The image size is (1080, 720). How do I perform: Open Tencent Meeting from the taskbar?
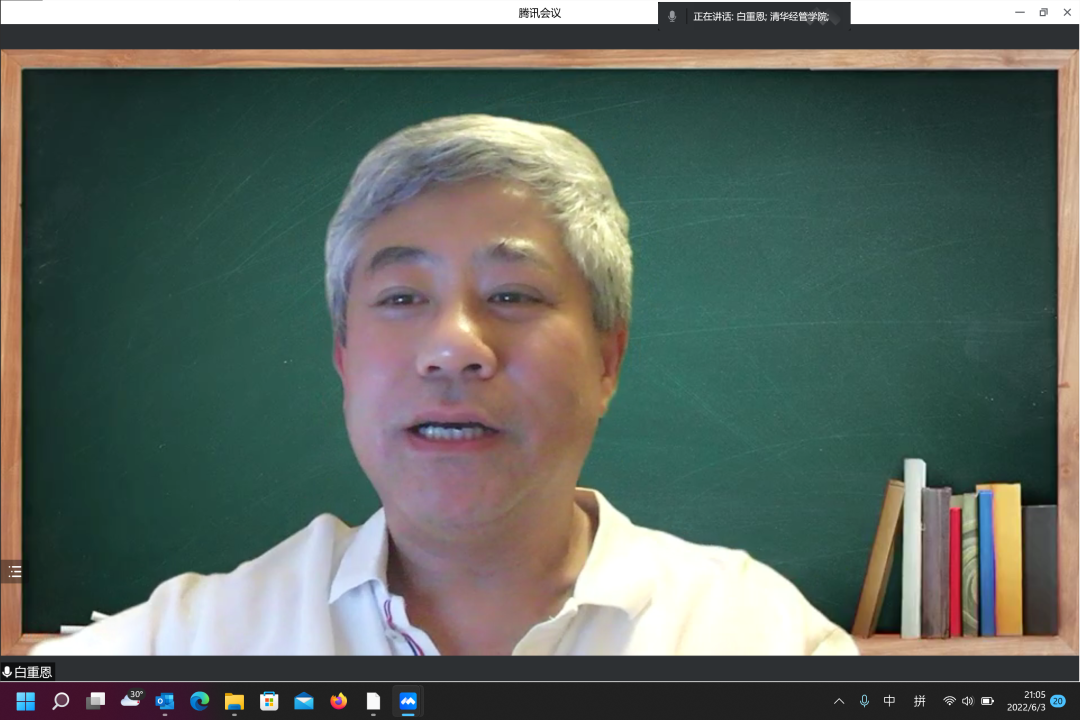tap(408, 701)
